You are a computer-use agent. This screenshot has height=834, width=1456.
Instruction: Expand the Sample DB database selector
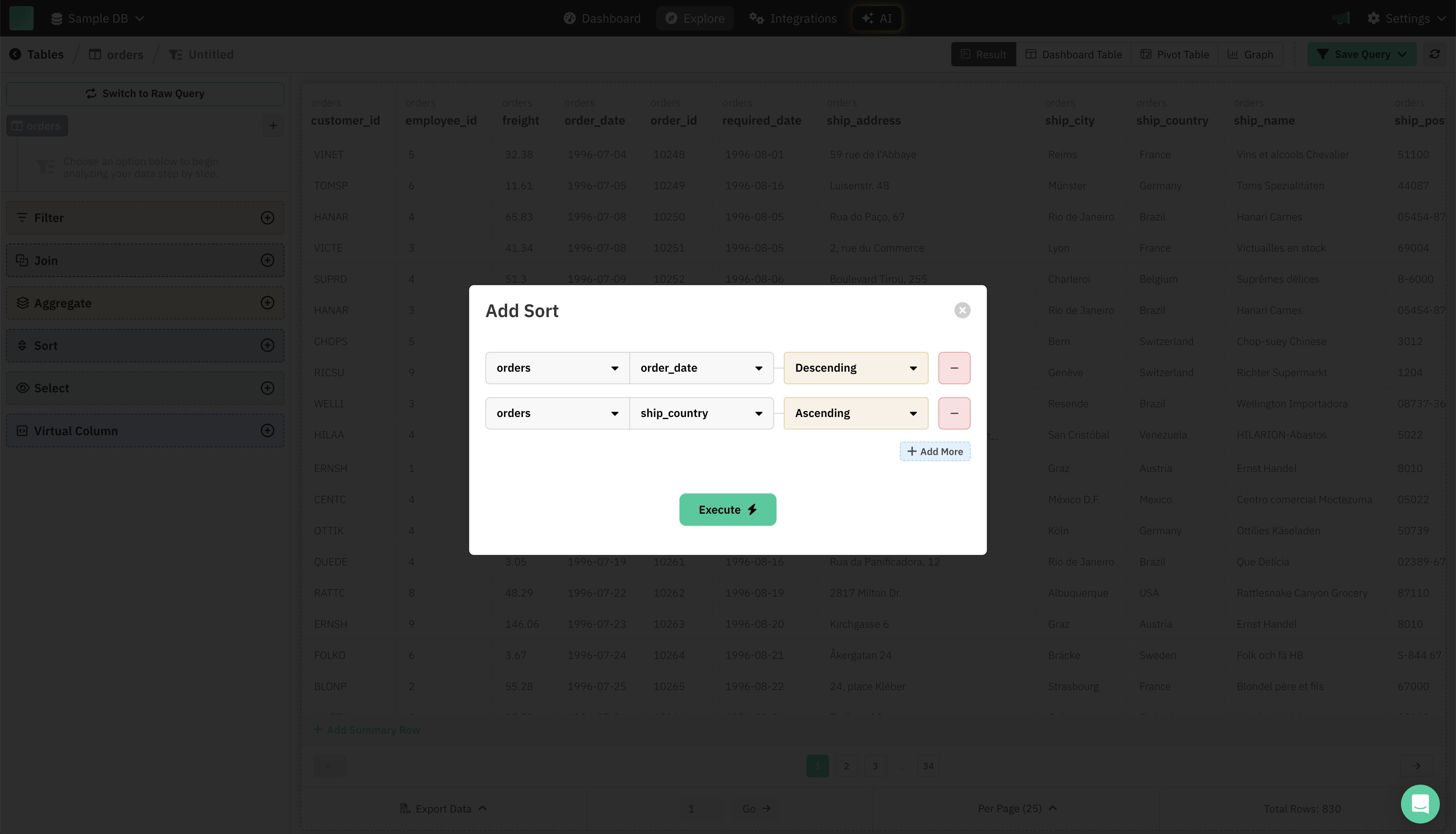click(97, 18)
